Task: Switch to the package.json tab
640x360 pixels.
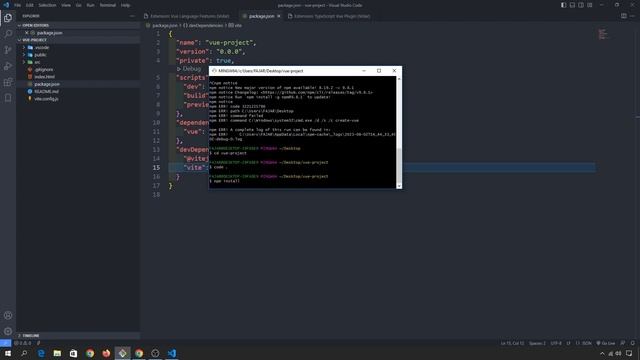Action: (261, 16)
